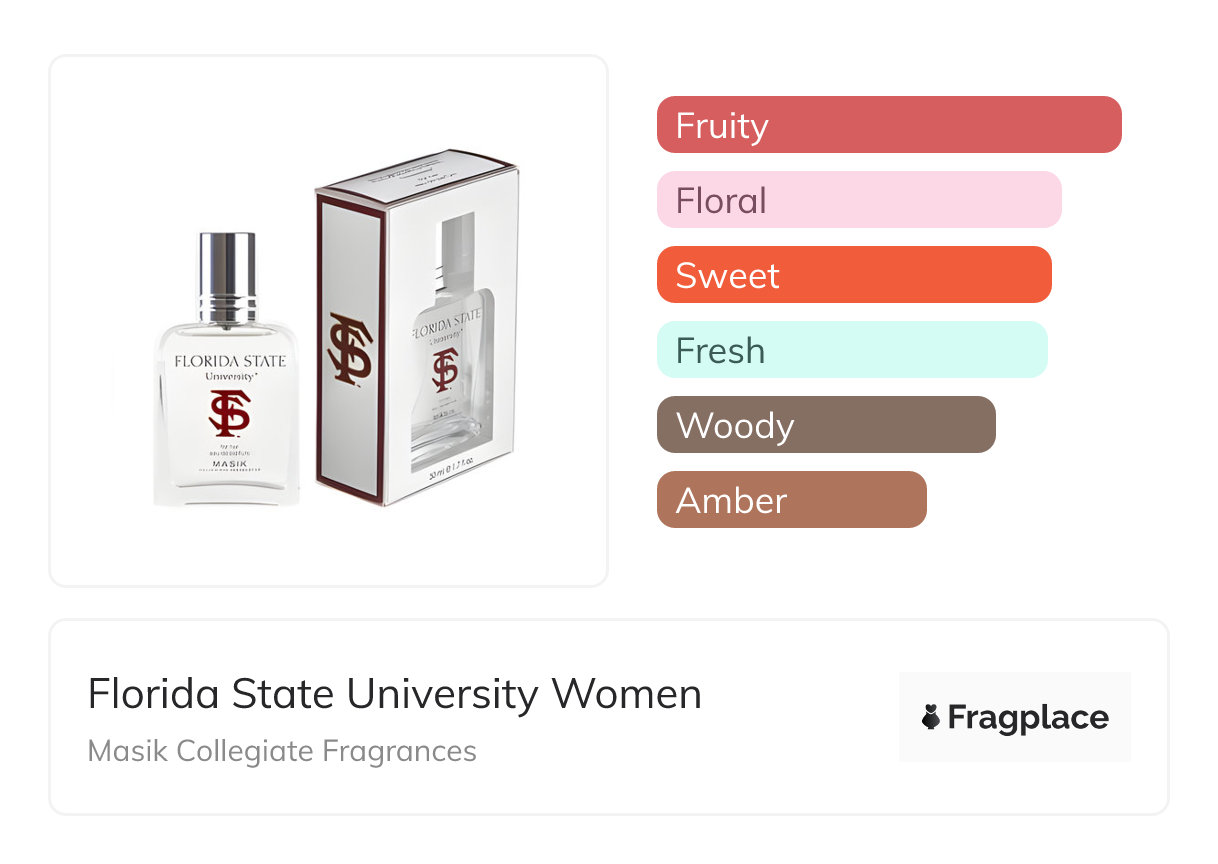Click the FLORIDA STATE text on standalone bottle
1218x864 pixels.
[230, 361]
